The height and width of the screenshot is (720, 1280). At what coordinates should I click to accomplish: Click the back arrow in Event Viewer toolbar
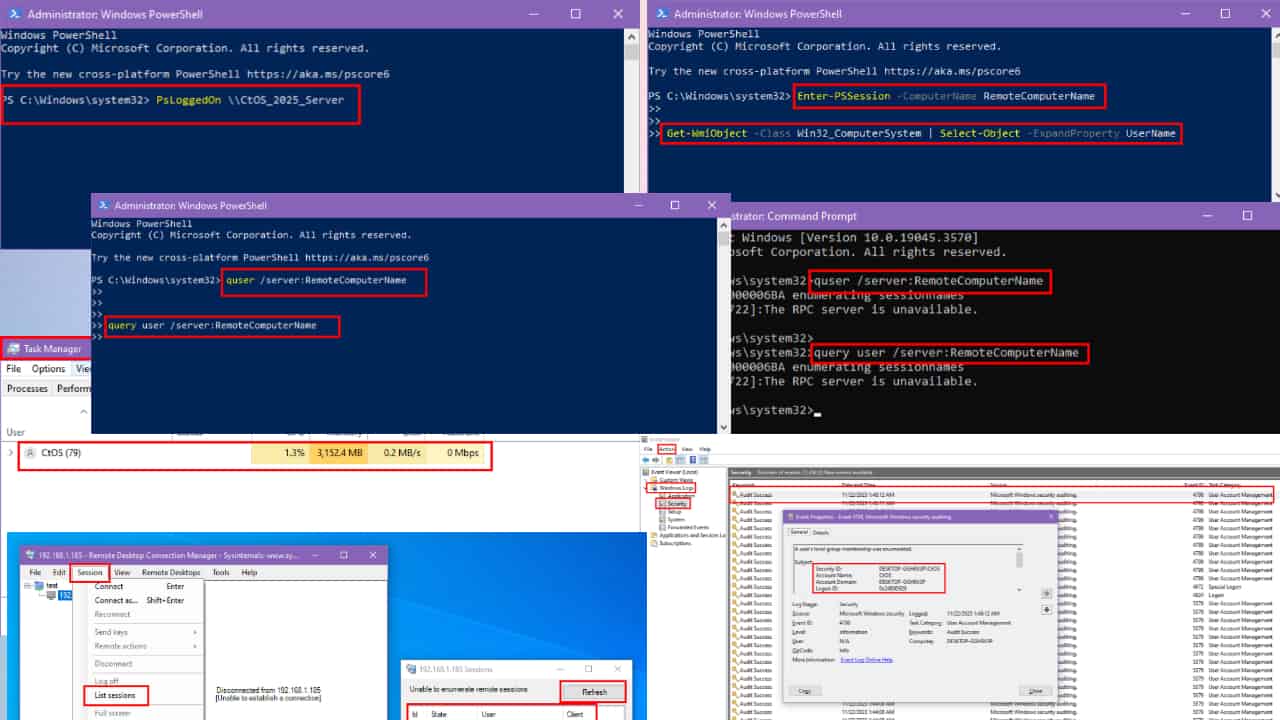[x=644, y=460]
